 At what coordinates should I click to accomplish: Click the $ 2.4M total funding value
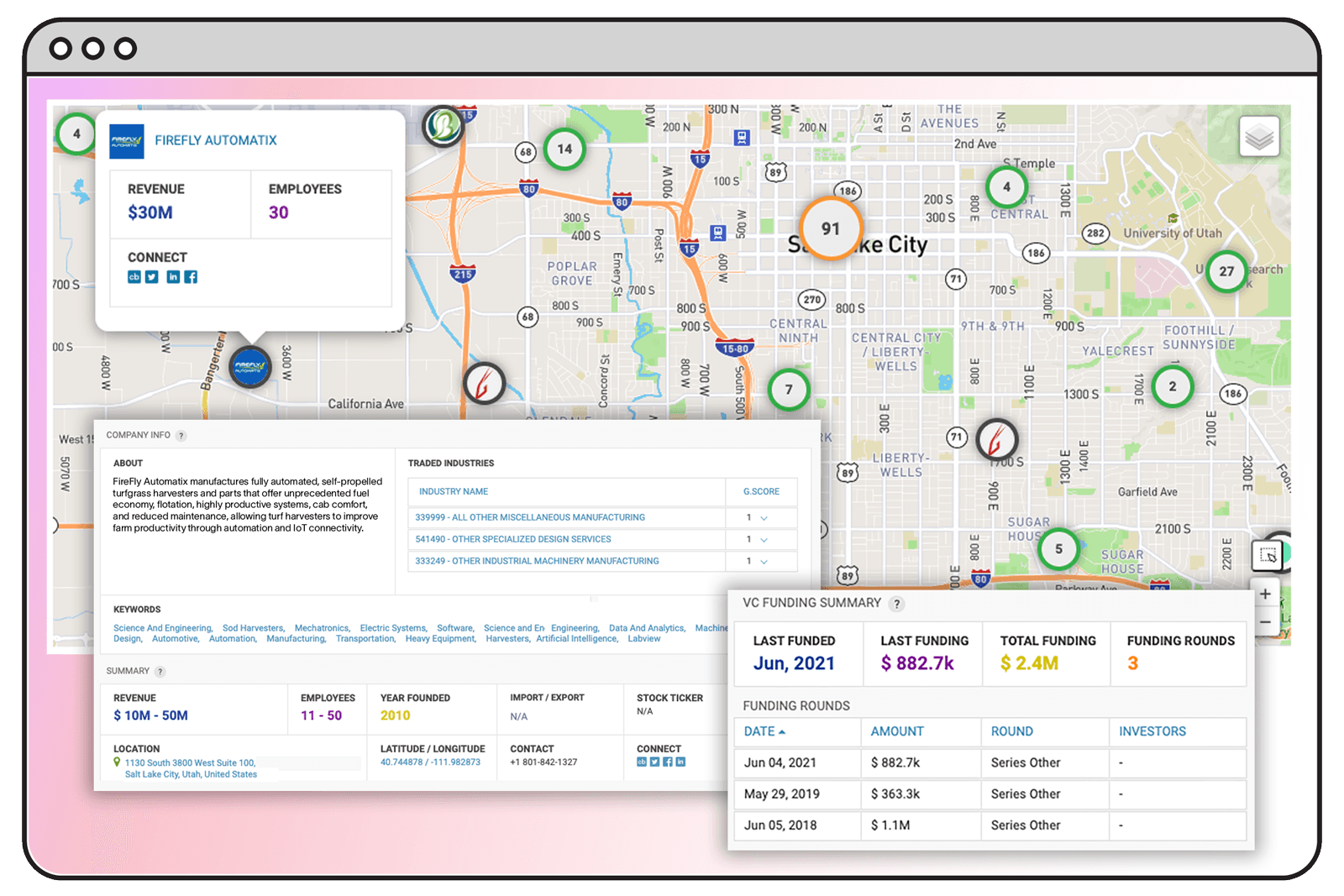coord(1029,663)
